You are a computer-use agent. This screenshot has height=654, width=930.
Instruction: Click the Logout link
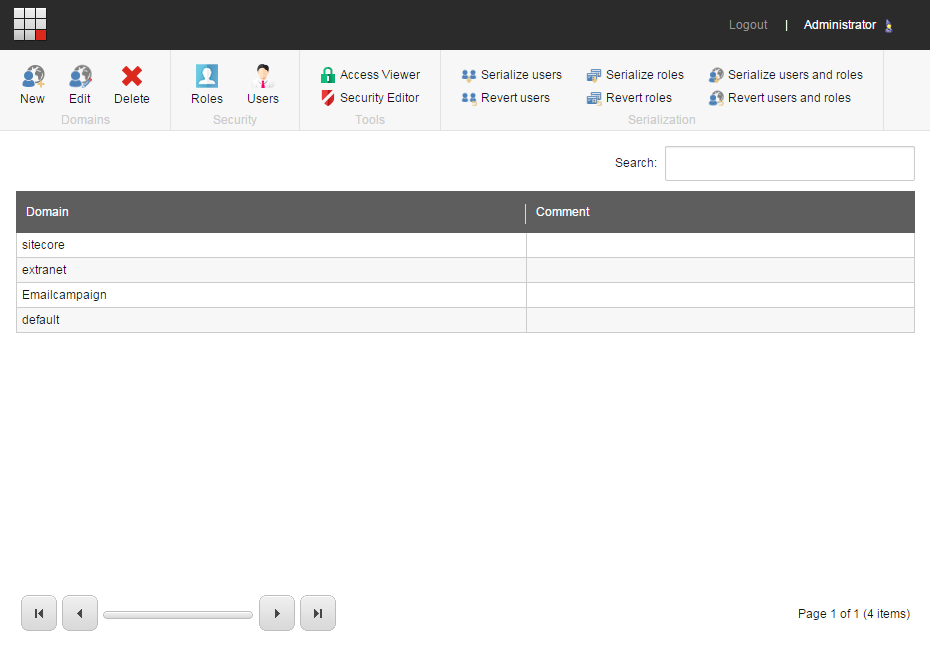(748, 24)
